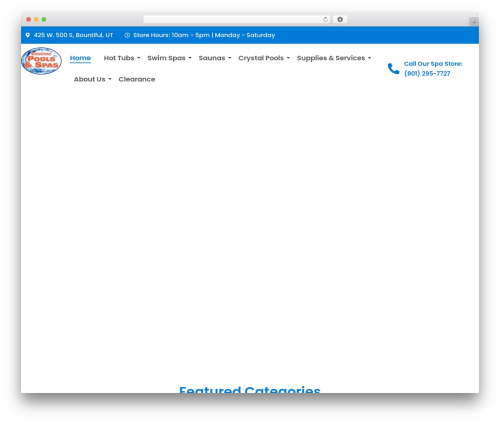The width and height of the screenshot is (500, 423).
Task: Click the Store Hours text in top bar
Action: [204, 35]
